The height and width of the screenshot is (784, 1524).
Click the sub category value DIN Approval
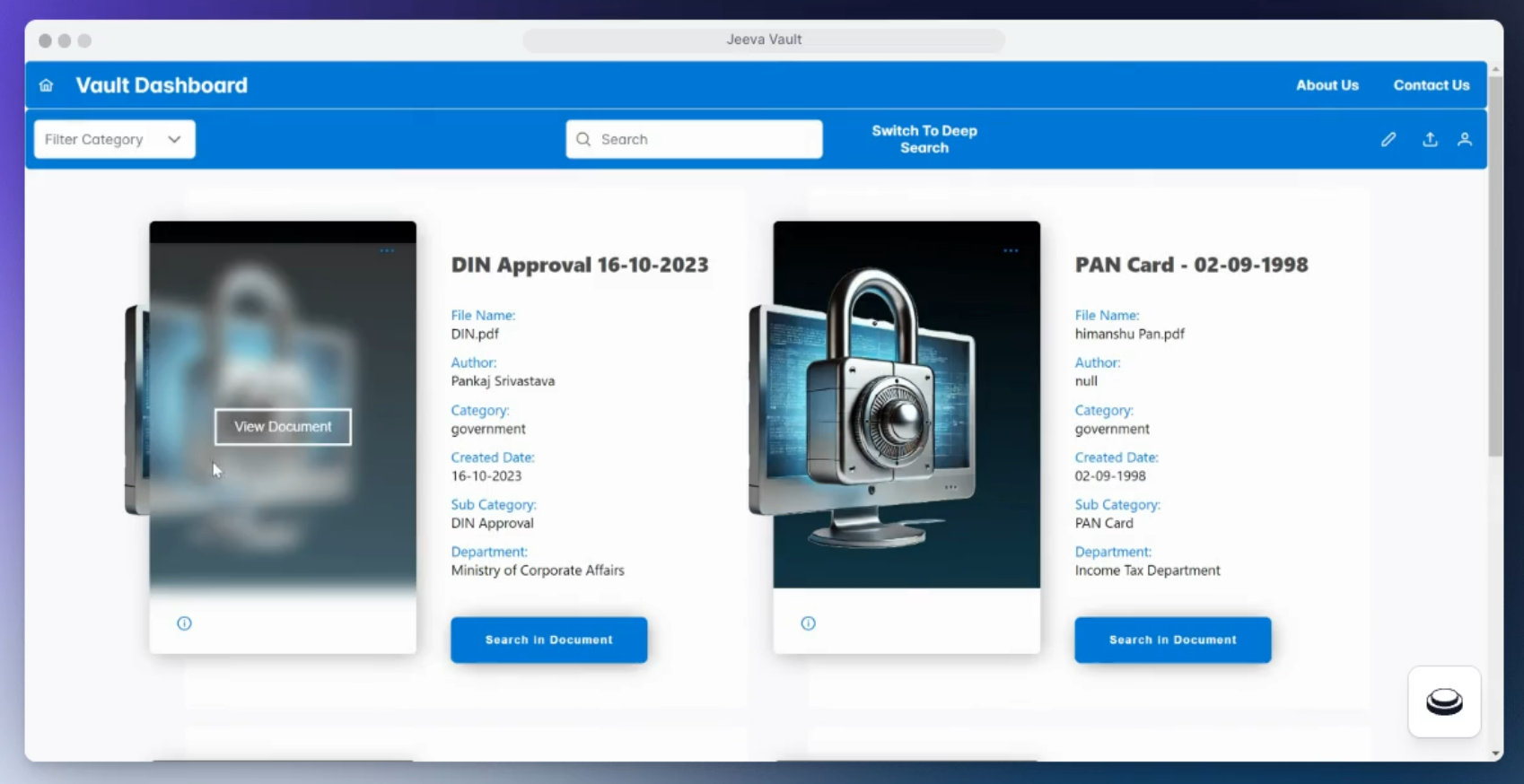point(492,523)
